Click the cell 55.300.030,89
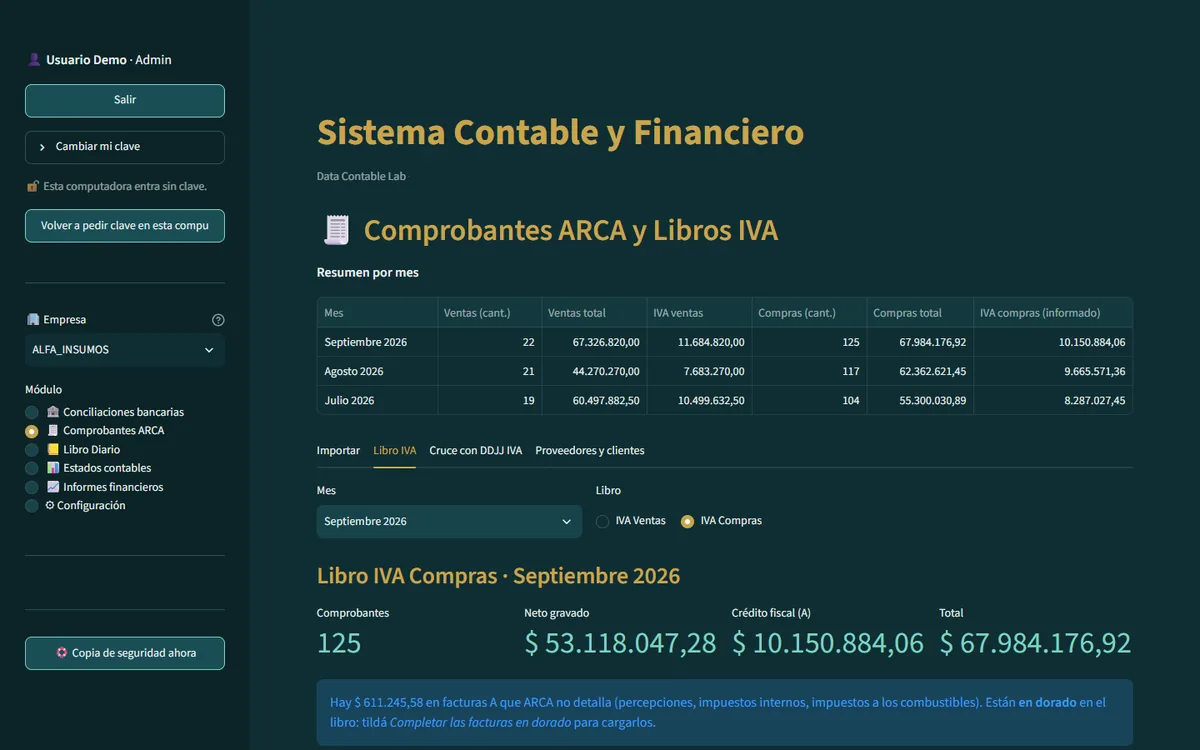 coord(920,401)
